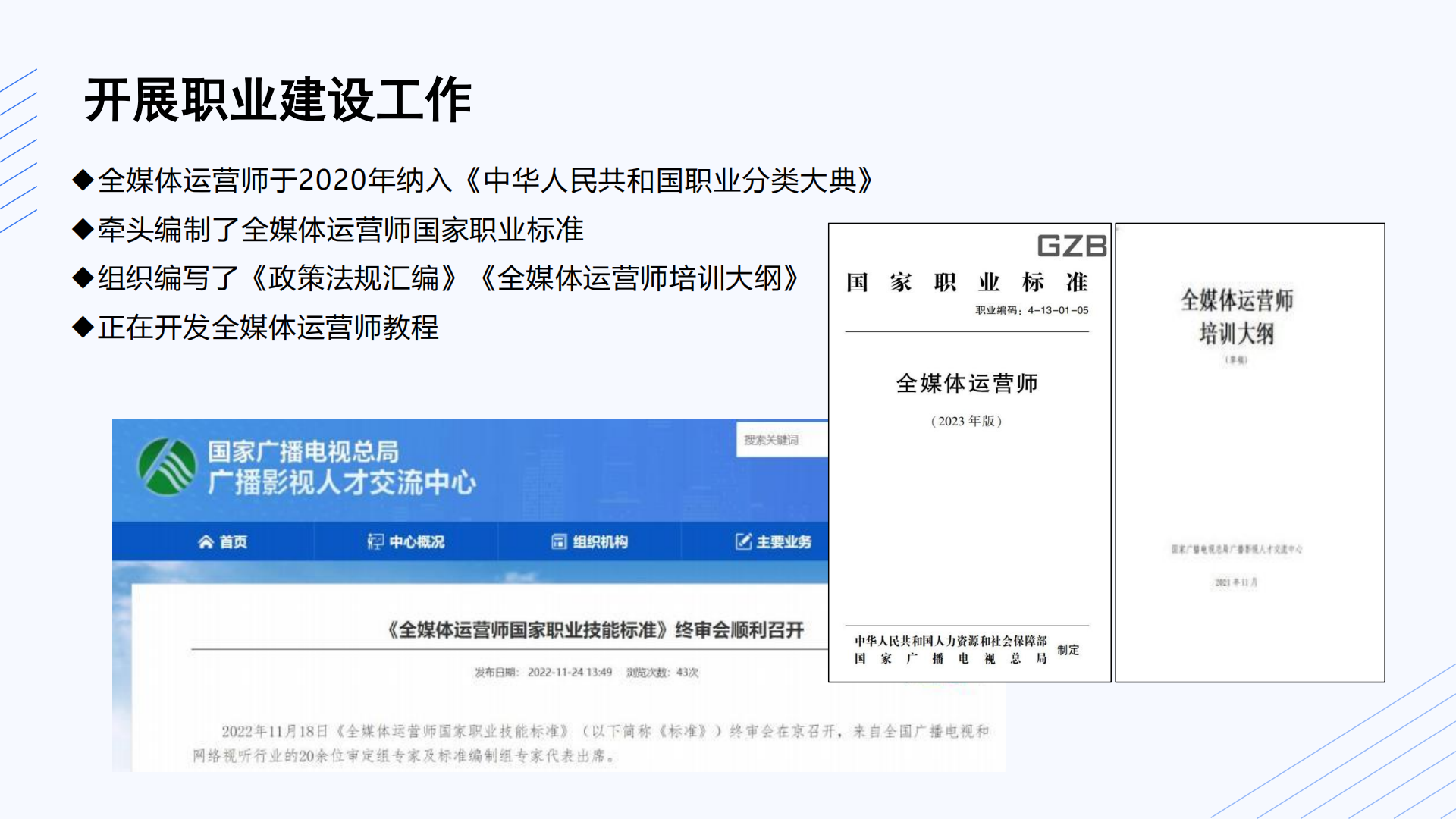The image size is (1456, 819).
Task: Click the 发布日期 2022-11-24 text
Action: (543, 673)
